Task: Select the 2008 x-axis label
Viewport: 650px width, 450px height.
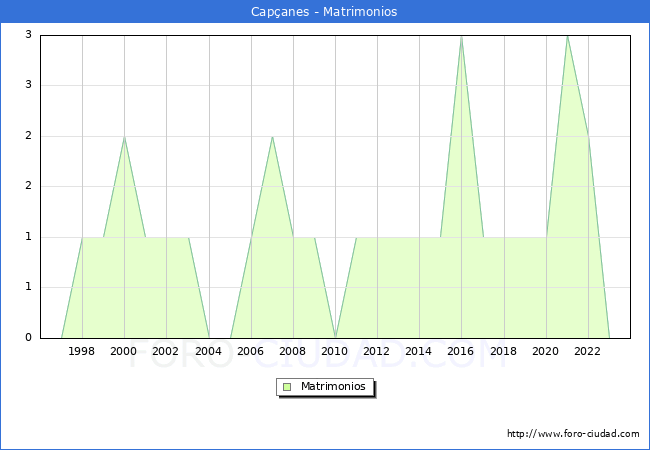Action: 292,351
